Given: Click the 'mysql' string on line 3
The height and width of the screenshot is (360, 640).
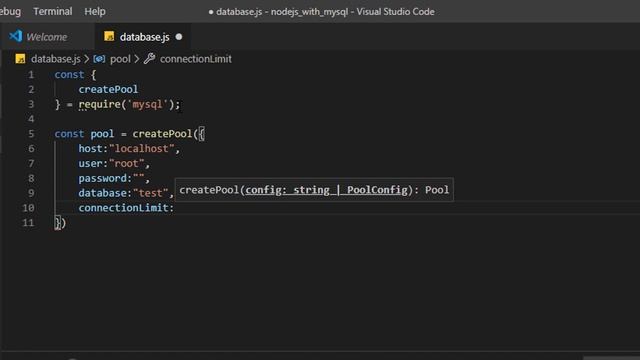Looking at the screenshot, I should pyautogui.click(x=147, y=104).
